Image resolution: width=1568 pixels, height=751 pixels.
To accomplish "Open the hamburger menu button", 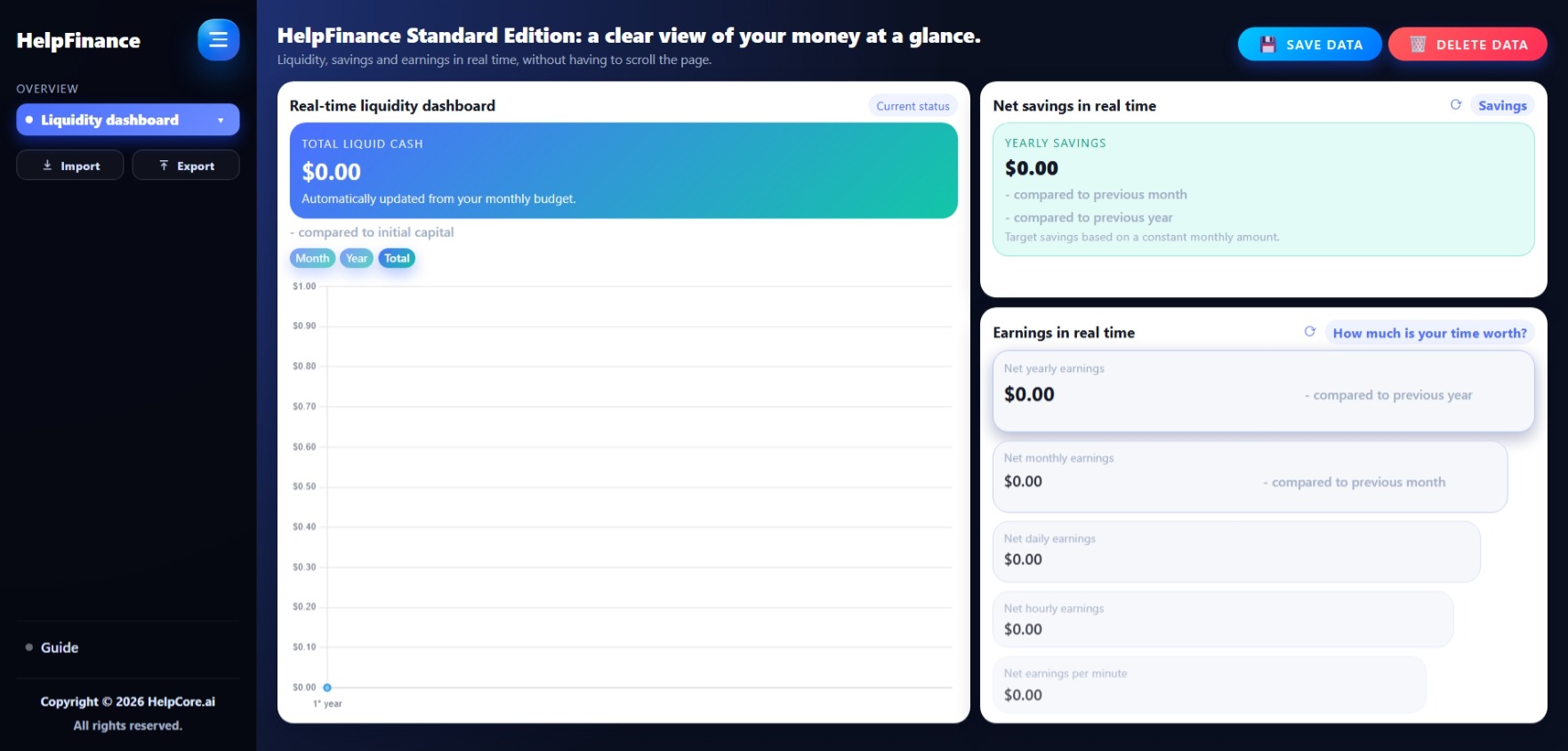I will coord(218,40).
